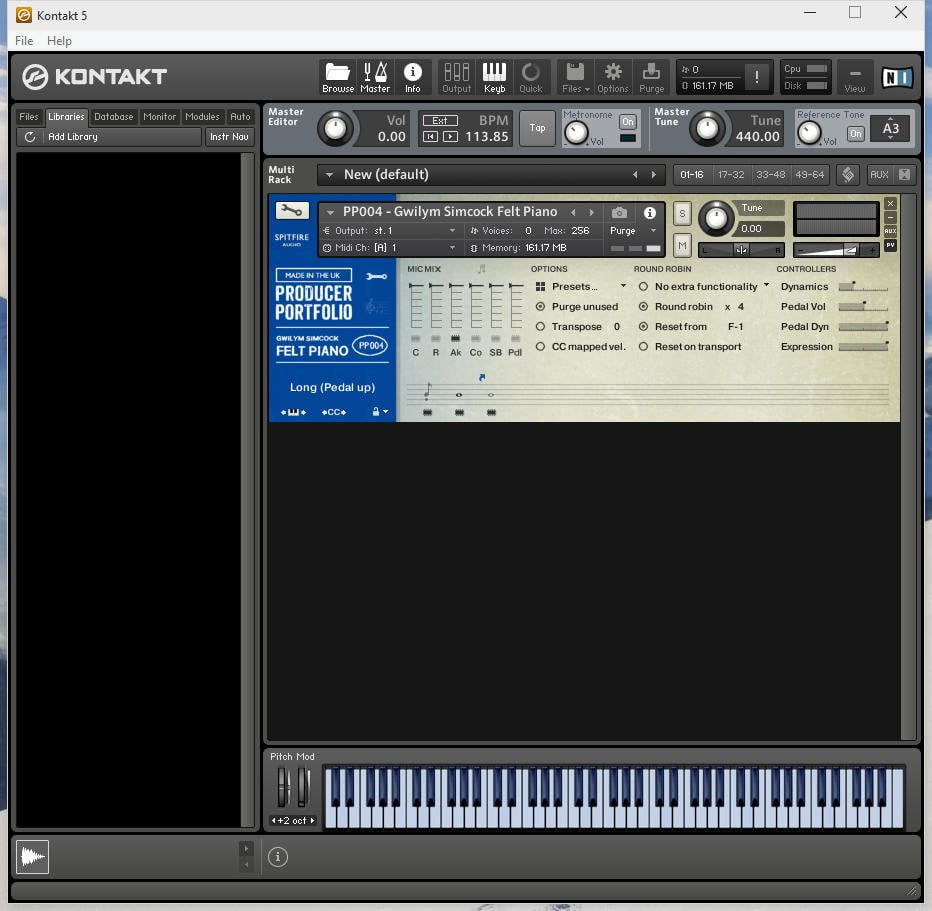Select the Long note articulation icon
The height and width of the screenshot is (911, 932).
[x=458, y=395]
